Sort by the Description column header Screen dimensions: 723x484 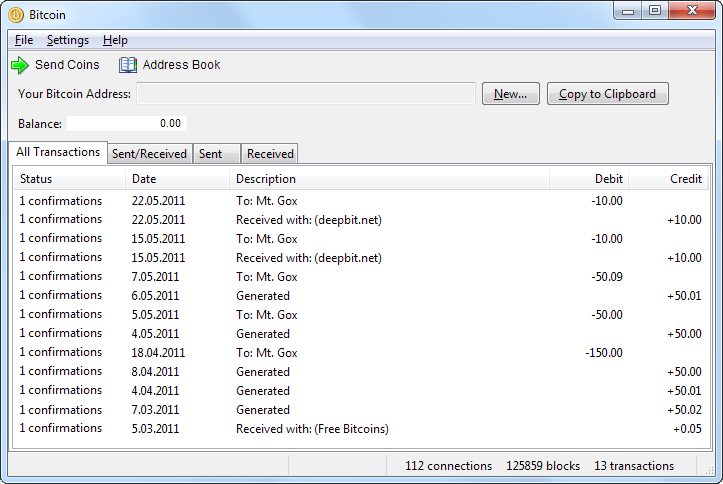[389, 179]
